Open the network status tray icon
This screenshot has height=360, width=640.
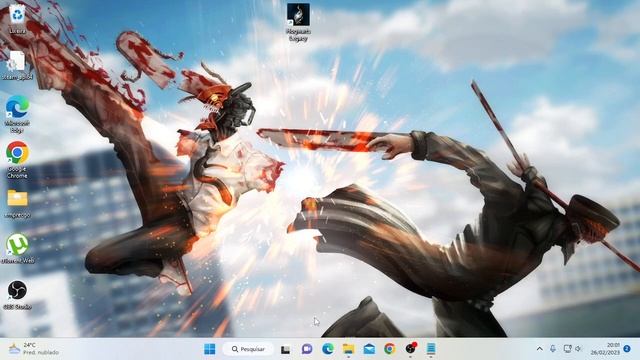pos(567,349)
